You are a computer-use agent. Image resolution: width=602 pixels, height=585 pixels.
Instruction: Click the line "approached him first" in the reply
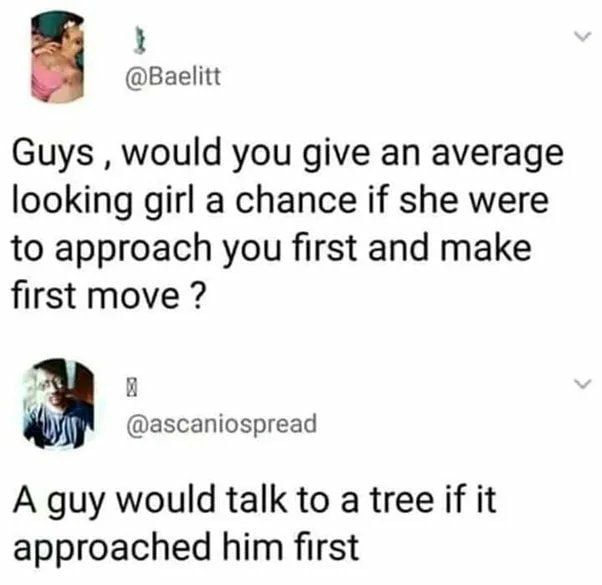186,548
